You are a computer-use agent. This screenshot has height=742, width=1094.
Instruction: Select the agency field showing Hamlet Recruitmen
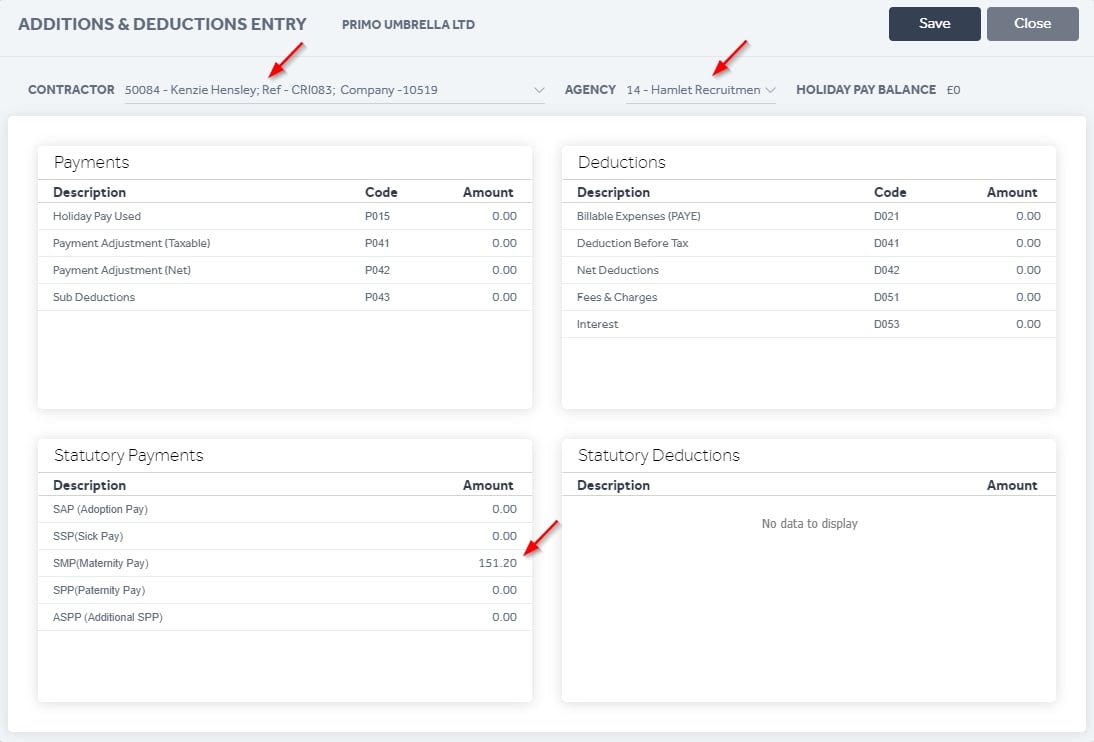pyautogui.click(x=700, y=90)
